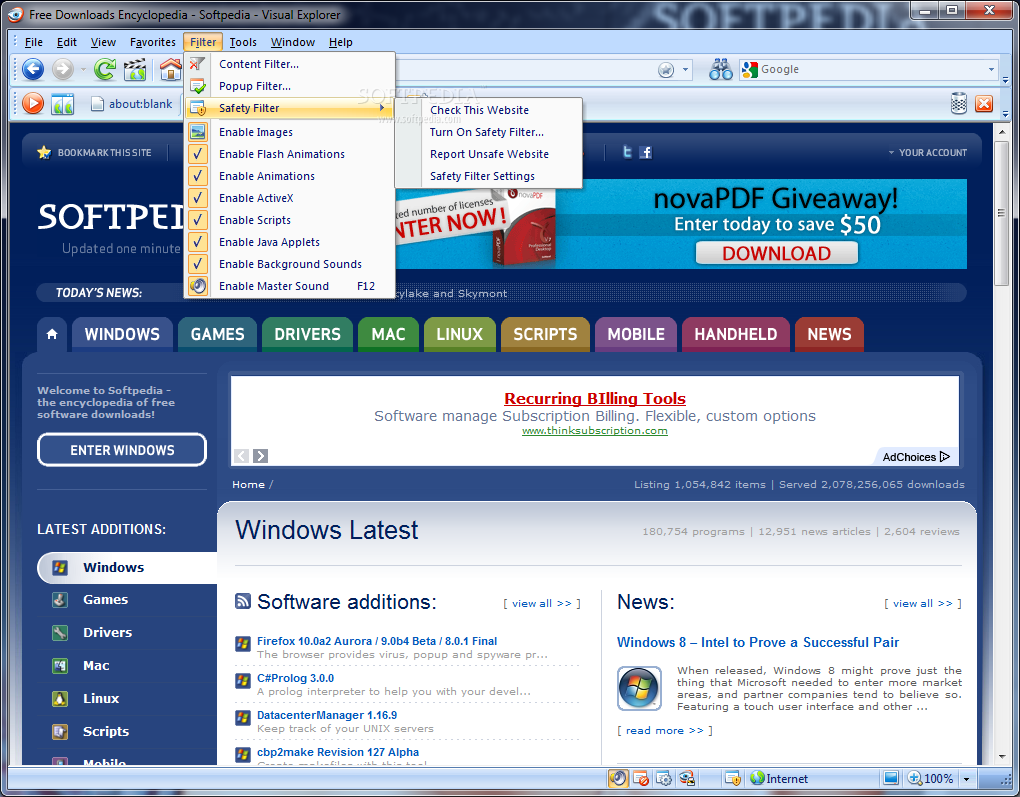1020x797 pixels.
Task: Click the grey Forward arrow button
Action: tap(62, 68)
